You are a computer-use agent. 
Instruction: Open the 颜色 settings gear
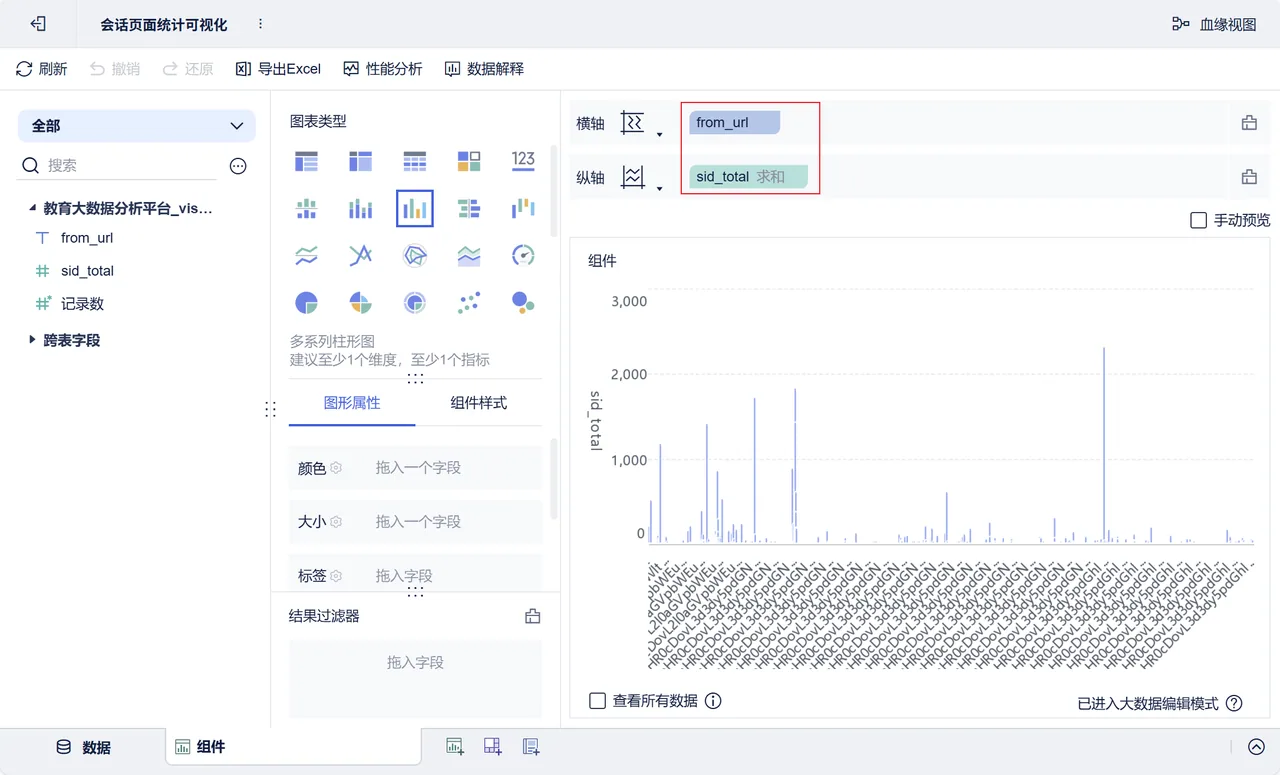tap(336, 468)
